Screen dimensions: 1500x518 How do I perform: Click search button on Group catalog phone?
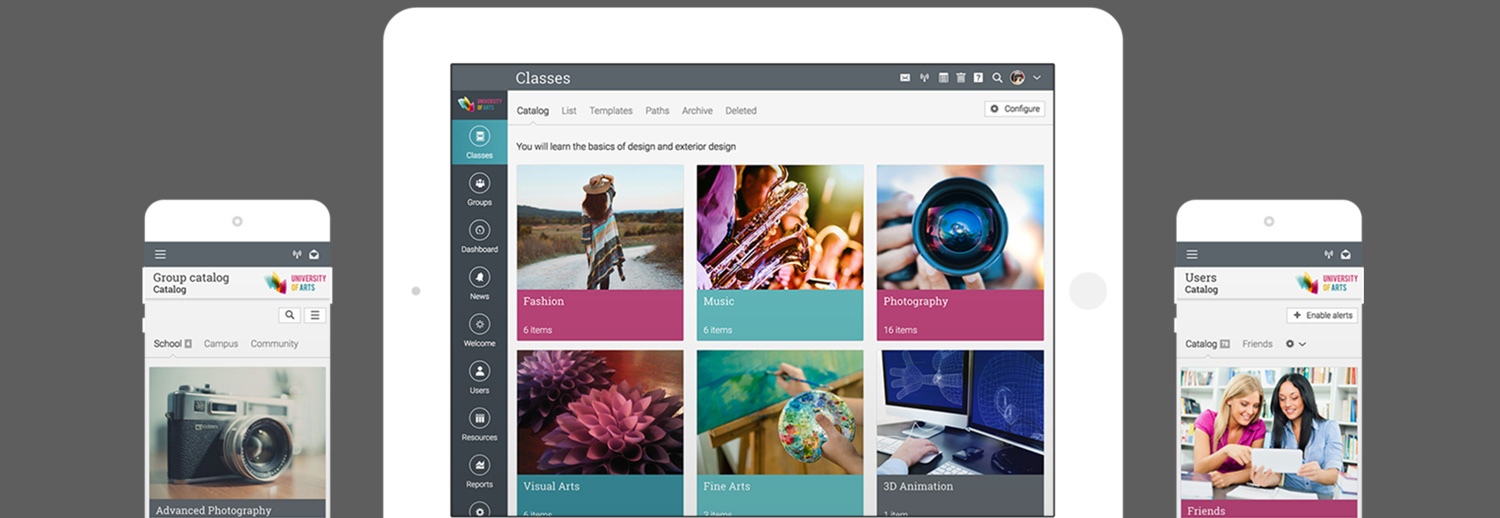coord(290,315)
